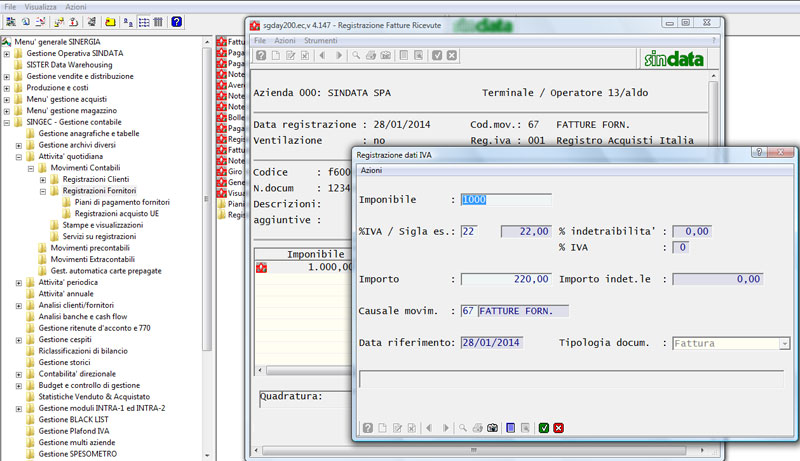Click horizontal scrollbar of Registrazione Fatture window
800x461 pixels.
tap(473, 450)
